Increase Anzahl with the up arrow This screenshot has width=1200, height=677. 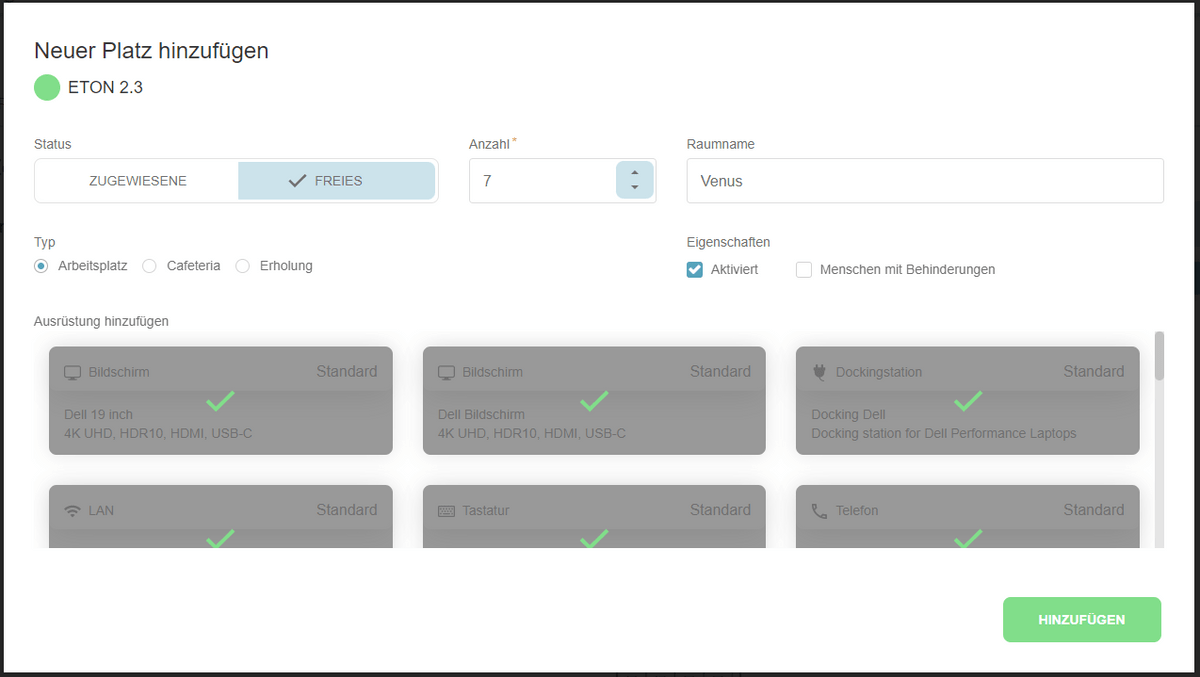[634, 172]
